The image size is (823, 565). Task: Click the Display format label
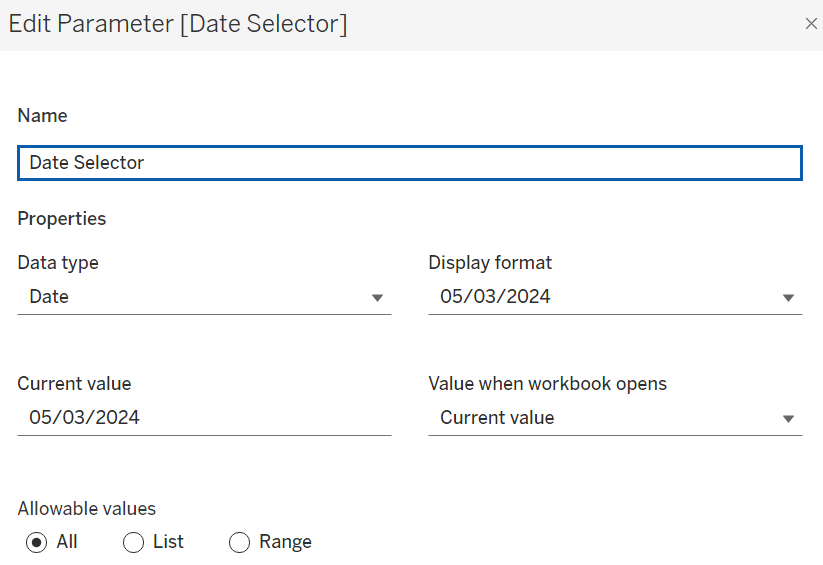(490, 263)
